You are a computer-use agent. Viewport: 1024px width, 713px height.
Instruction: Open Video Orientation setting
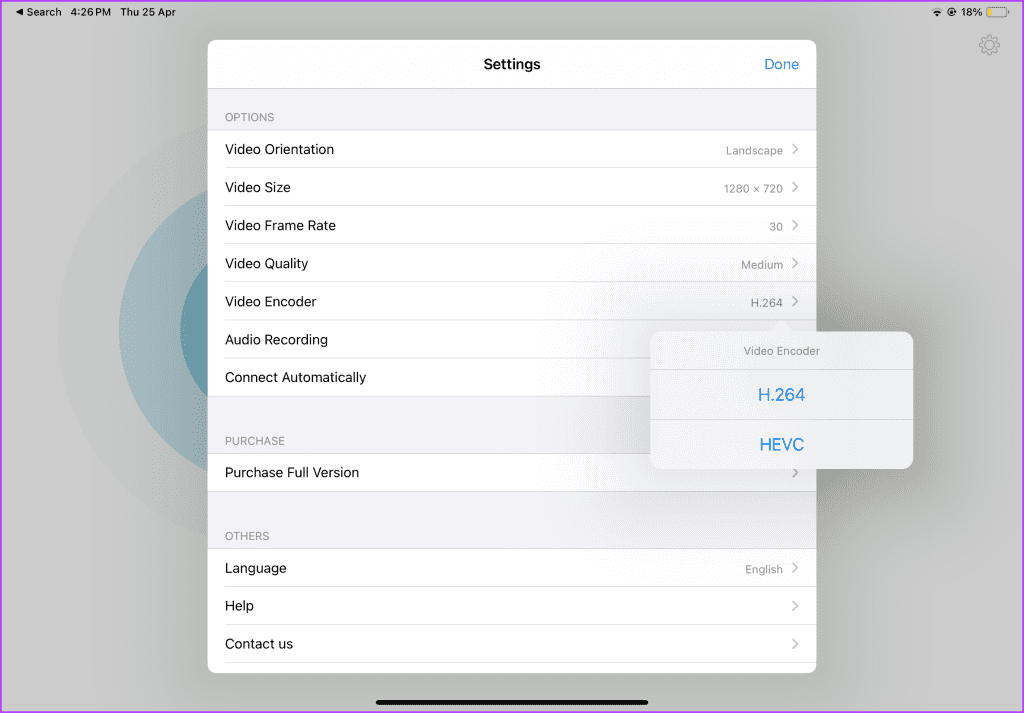point(511,150)
